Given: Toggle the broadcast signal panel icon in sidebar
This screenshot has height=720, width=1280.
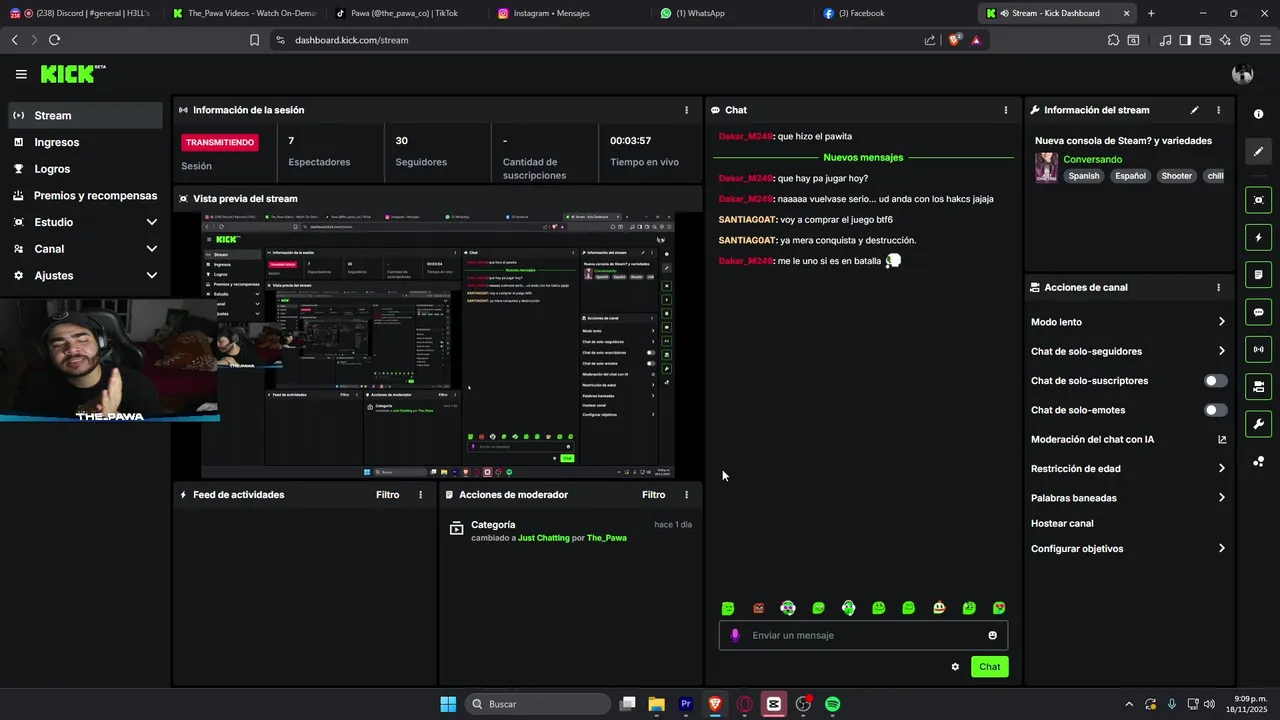Looking at the screenshot, I should click(1258, 349).
